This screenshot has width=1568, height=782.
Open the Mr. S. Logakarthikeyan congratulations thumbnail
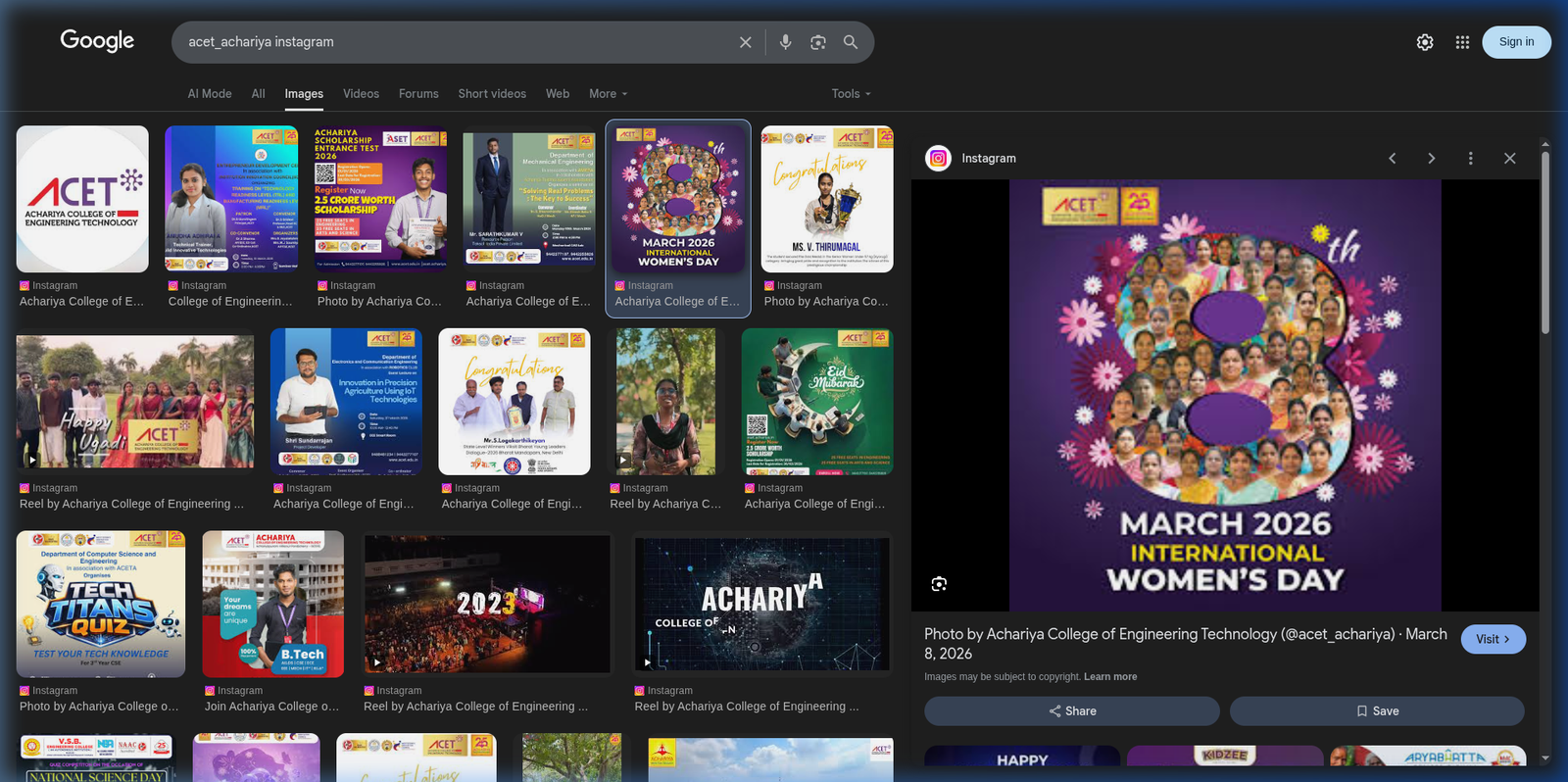pos(514,402)
